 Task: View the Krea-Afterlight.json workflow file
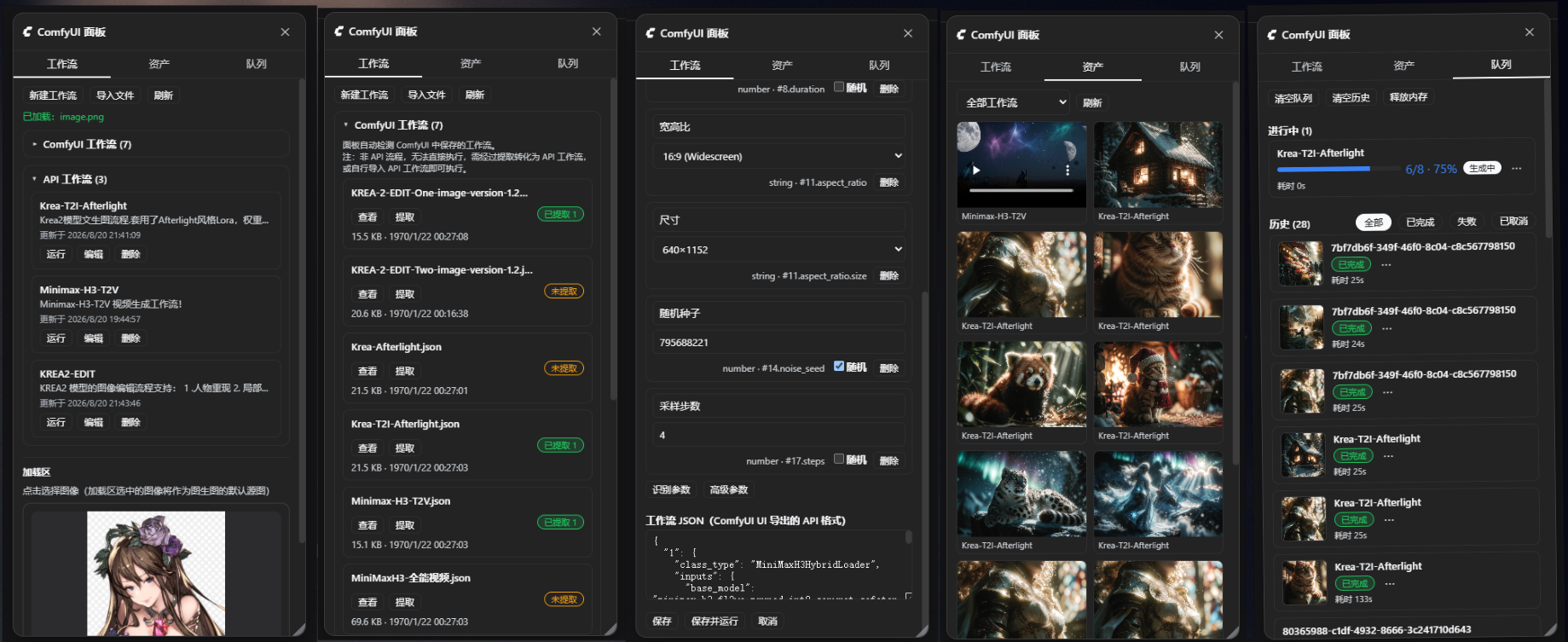[x=367, y=371]
